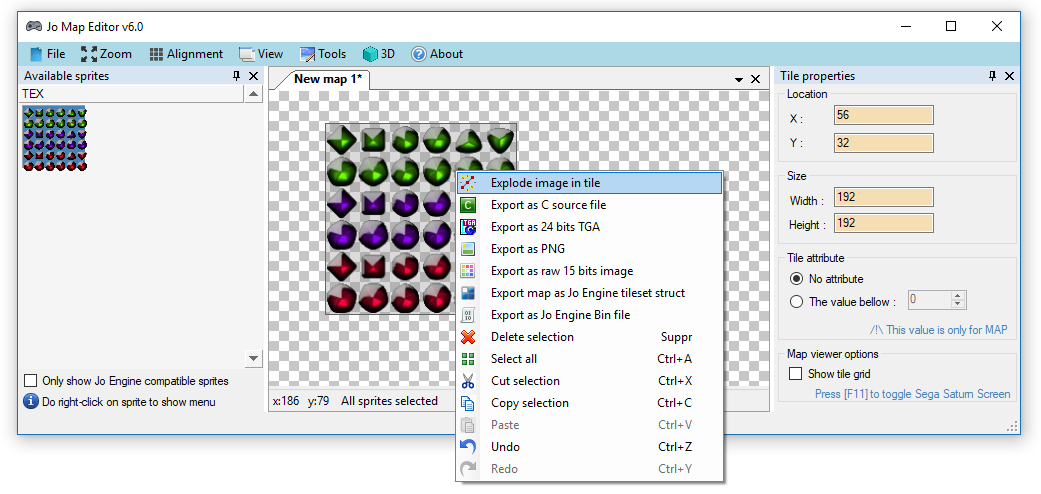This screenshot has height=494, width=1041.
Task: Choose Undo from context menu
Action: click(x=590, y=446)
